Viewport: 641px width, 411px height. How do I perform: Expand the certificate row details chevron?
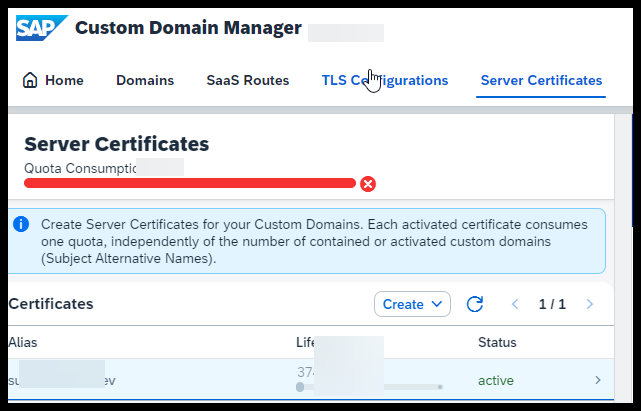(598, 380)
